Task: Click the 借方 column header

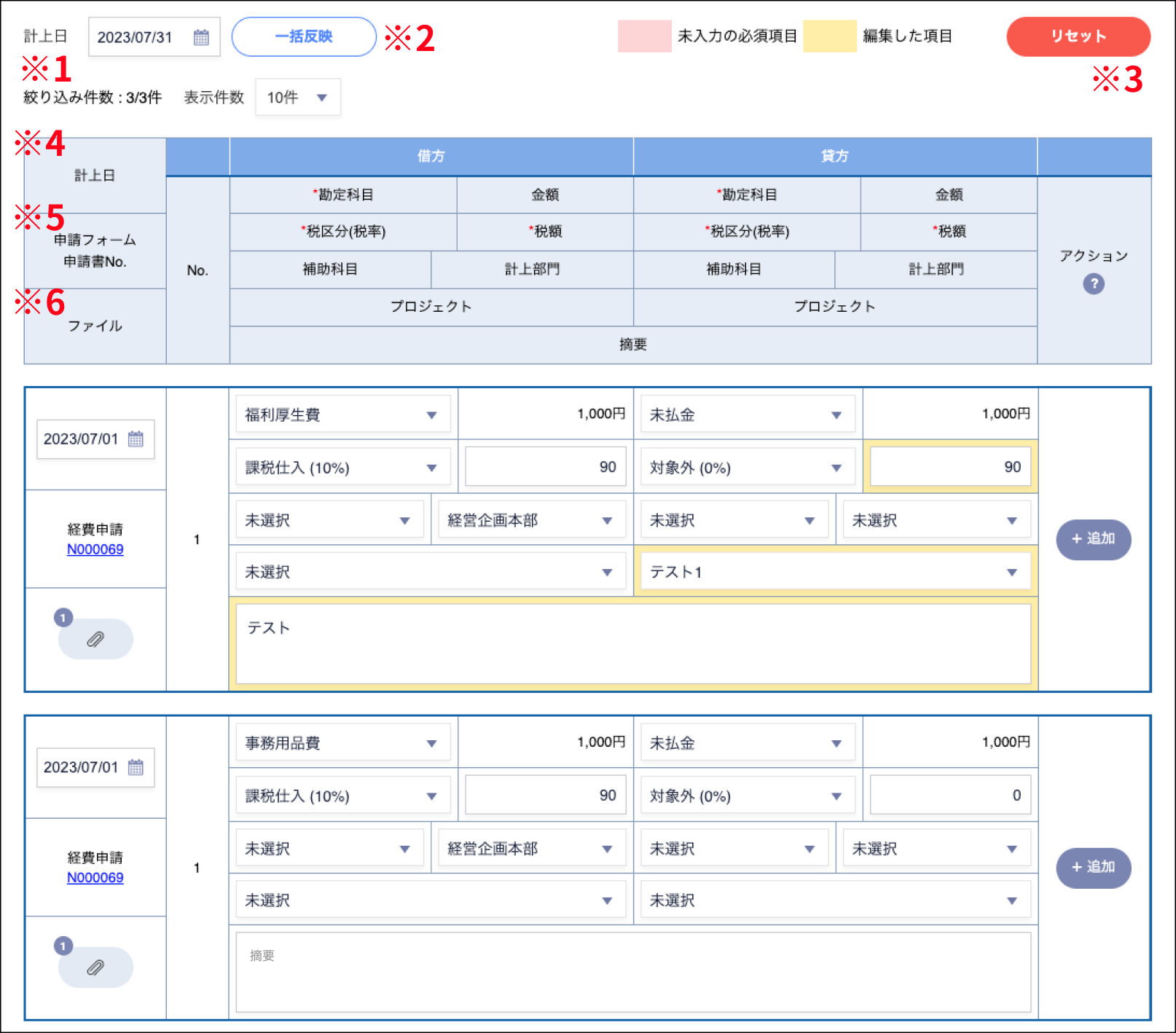Action: click(431, 156)
